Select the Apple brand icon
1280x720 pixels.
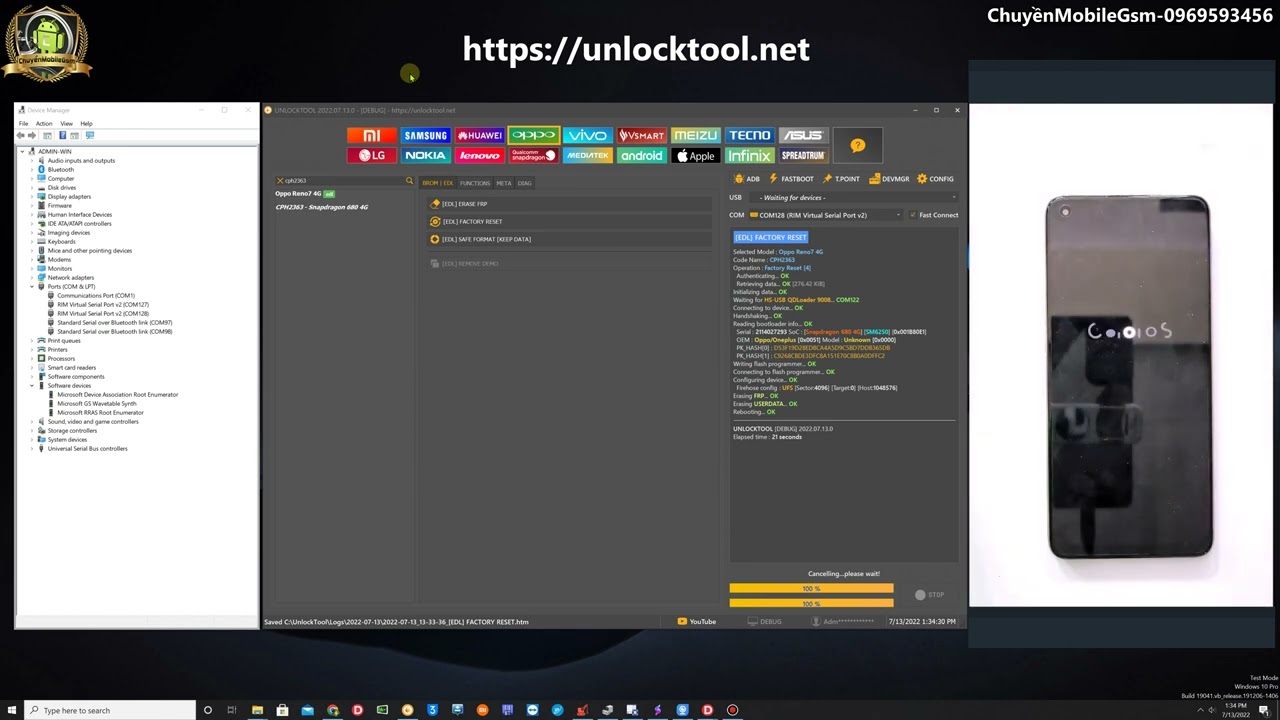pos(695,155)
